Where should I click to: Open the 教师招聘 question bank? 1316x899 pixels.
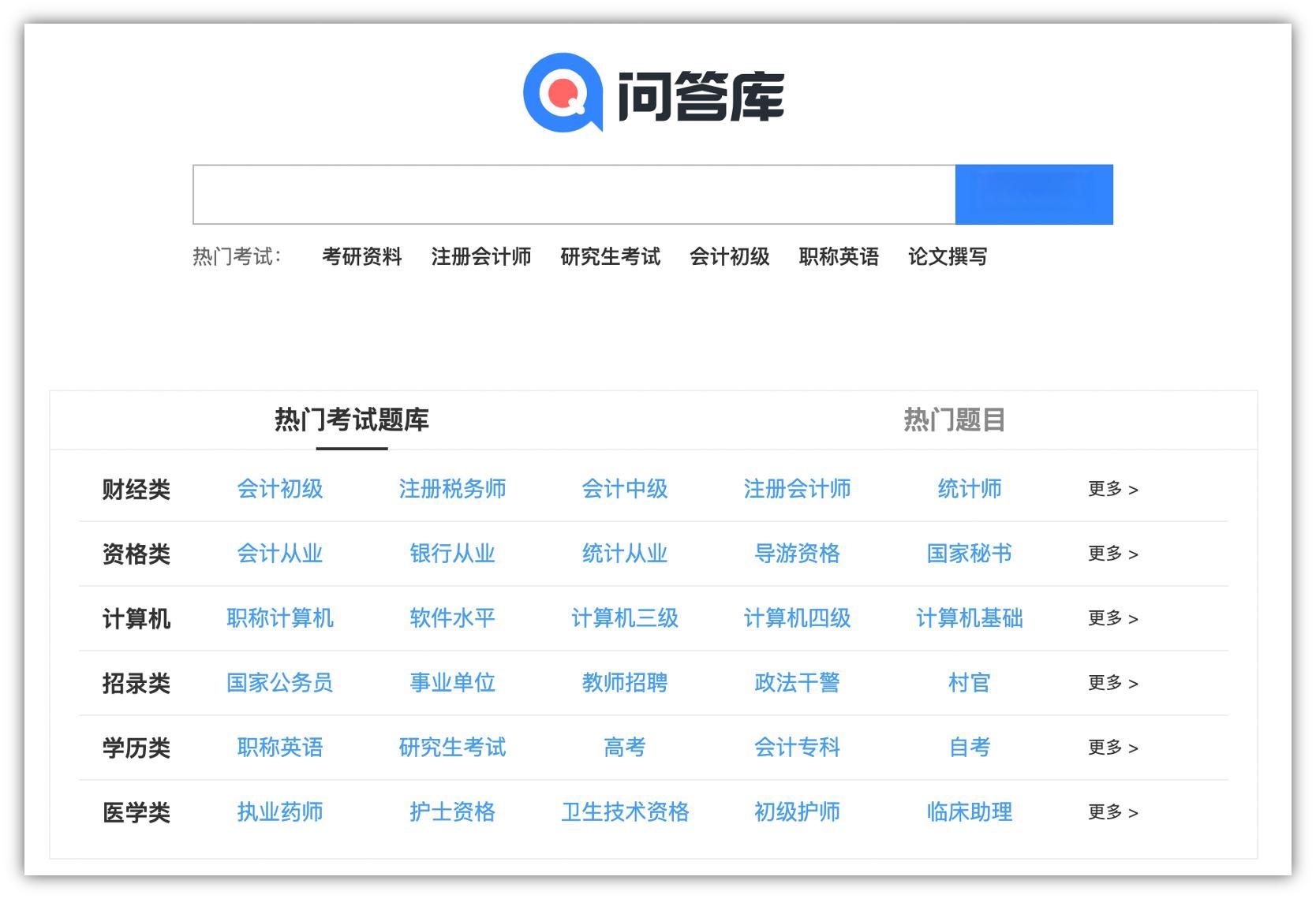[x=625, y=683]
